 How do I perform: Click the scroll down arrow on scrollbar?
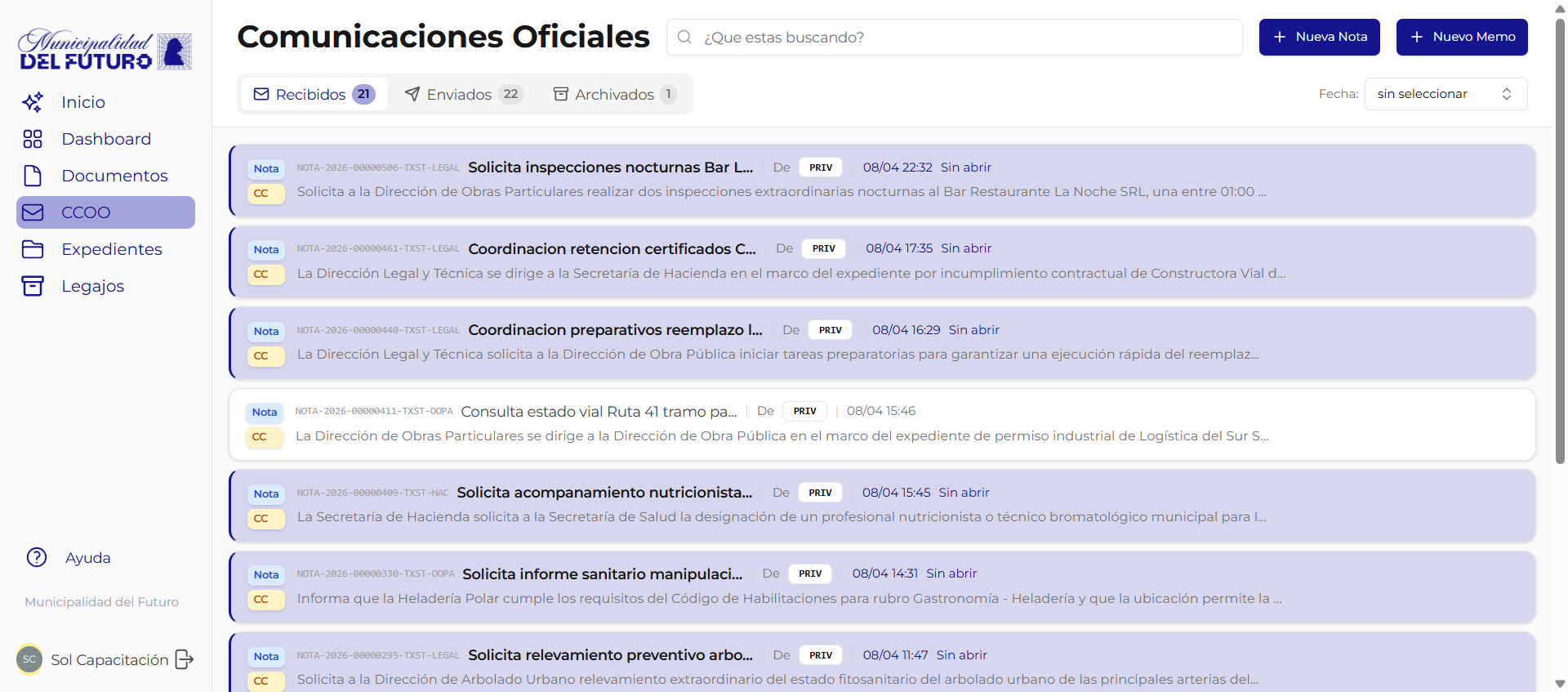point(1560,684)
